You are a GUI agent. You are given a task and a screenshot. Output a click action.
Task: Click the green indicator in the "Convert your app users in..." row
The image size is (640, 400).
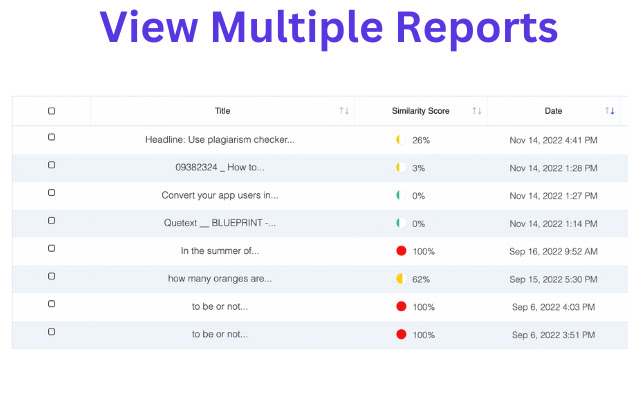coord(398,195)
